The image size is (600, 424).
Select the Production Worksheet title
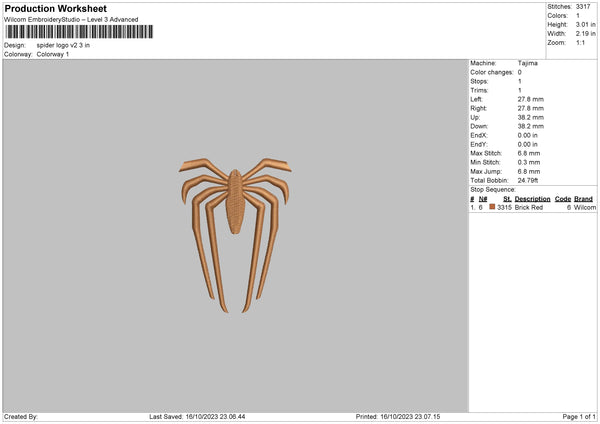[55, 8]
